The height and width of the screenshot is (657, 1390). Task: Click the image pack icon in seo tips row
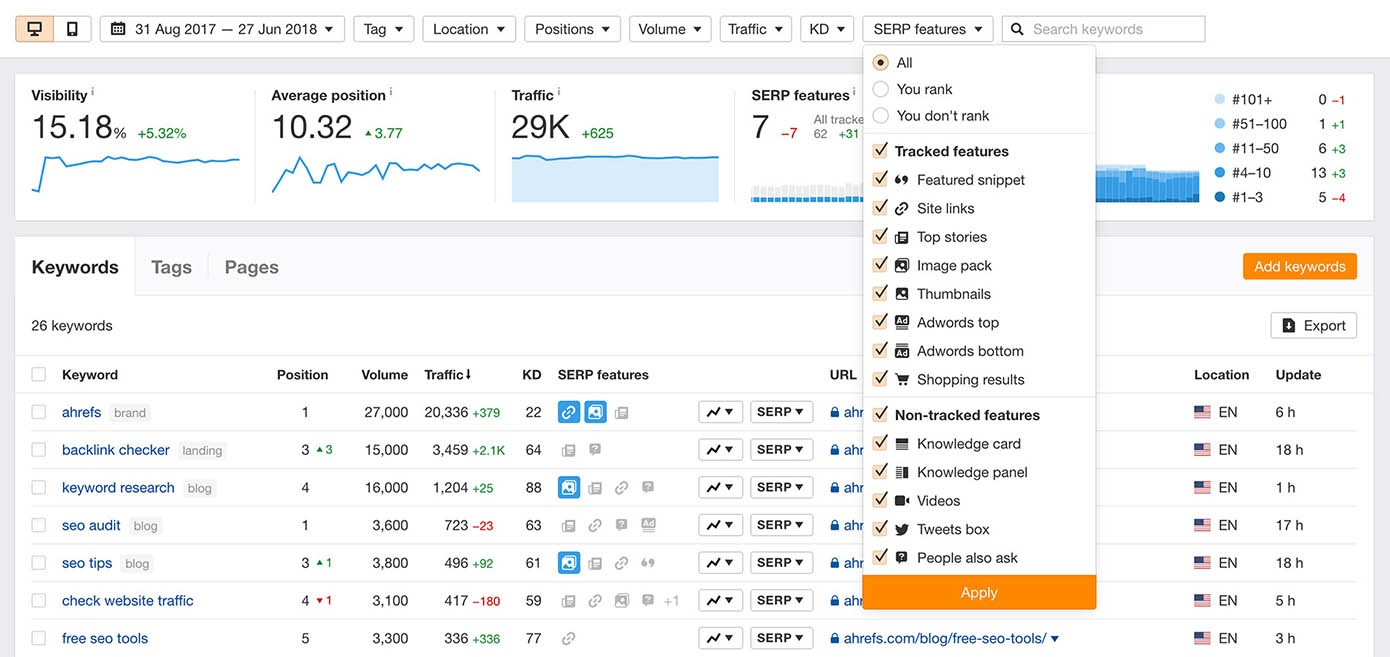[569, 562]
